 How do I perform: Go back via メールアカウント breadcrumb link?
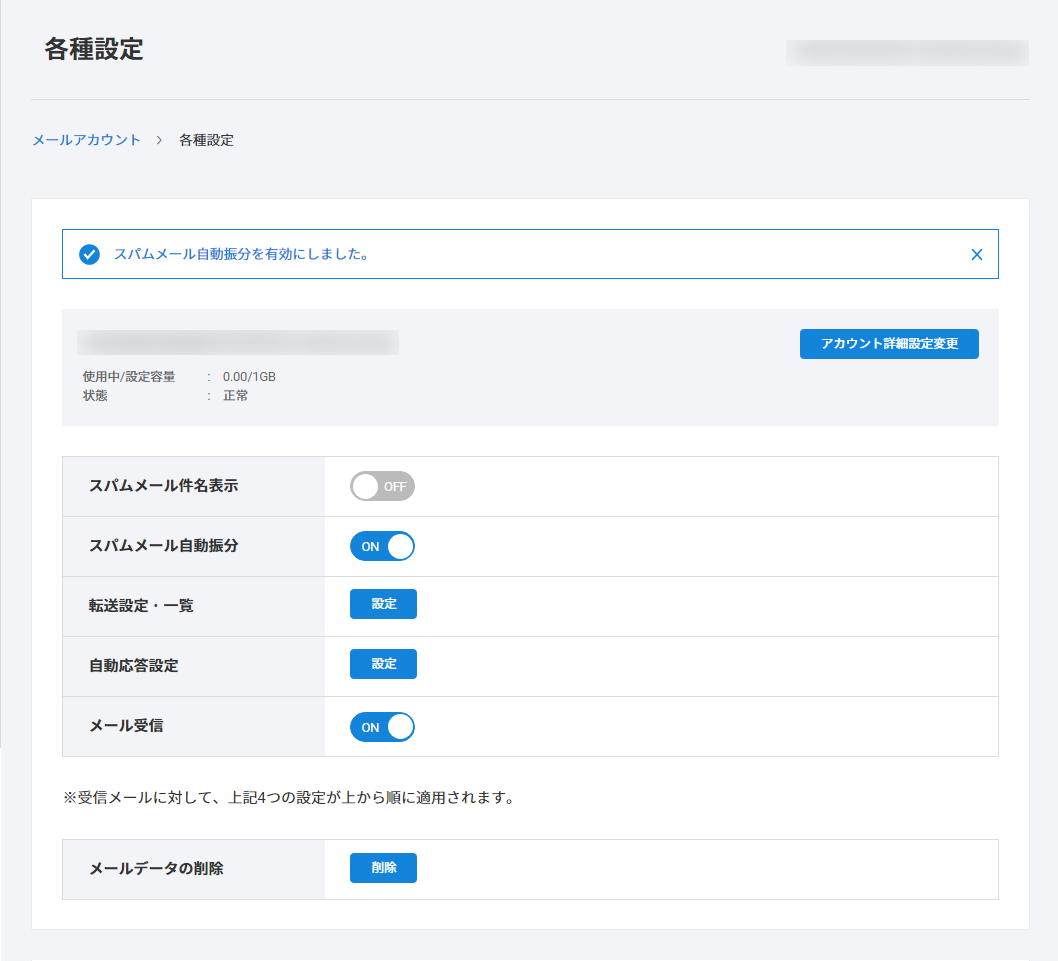pos(86,140)
